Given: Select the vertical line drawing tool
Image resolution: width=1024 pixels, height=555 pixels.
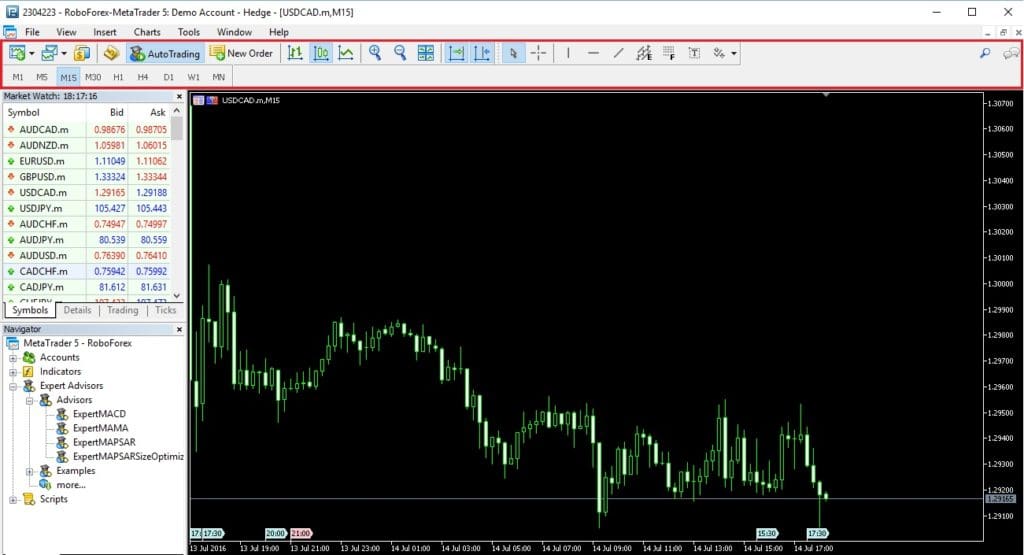Looking at the screenshot, I should (568, 54).
